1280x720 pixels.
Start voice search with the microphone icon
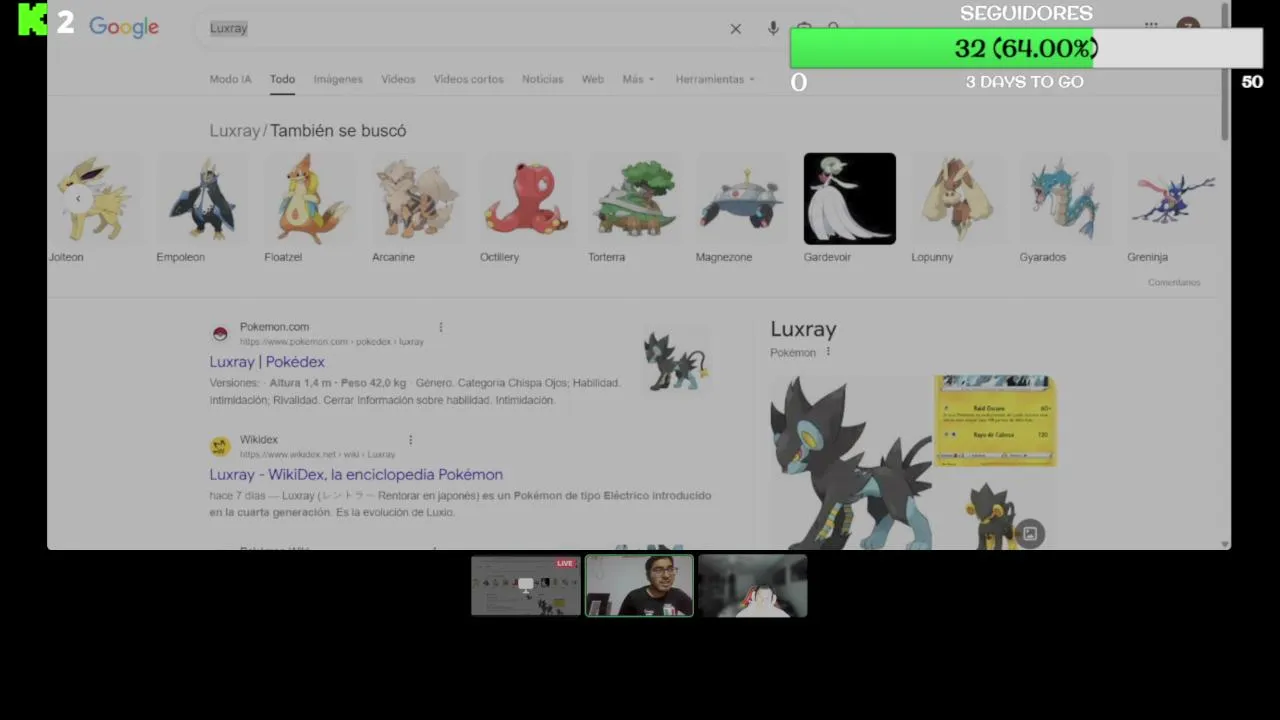coord(773,29)
